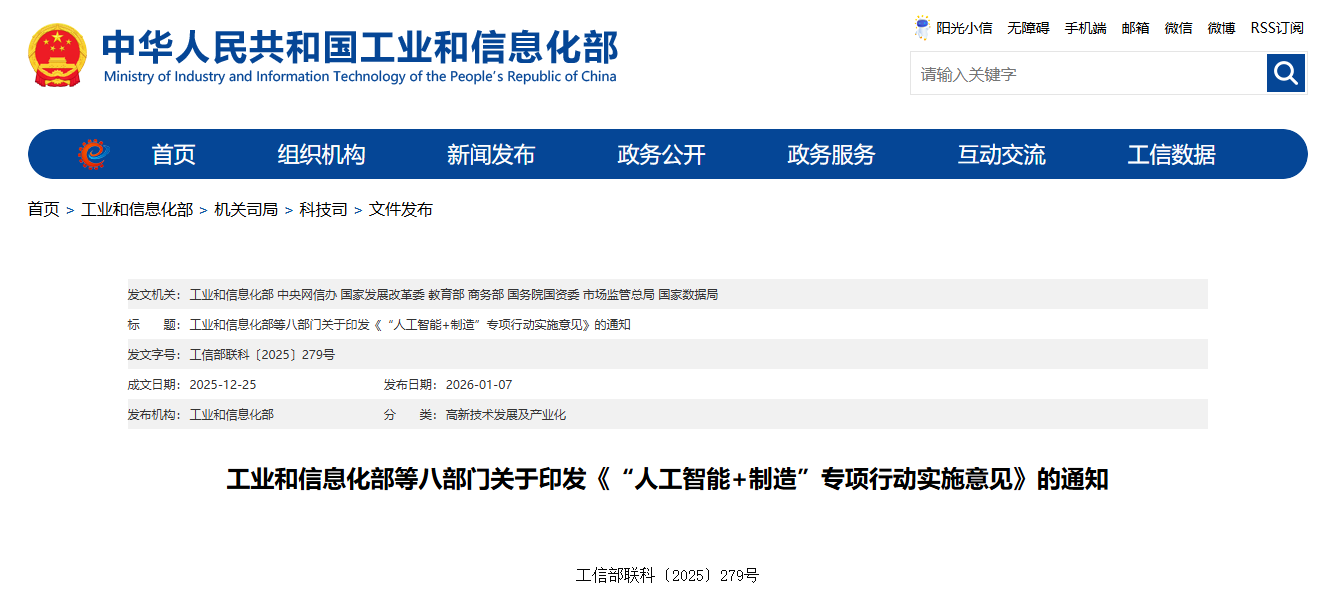
Task: Navigate to 首页 in the menu bar
Action: 174,154
